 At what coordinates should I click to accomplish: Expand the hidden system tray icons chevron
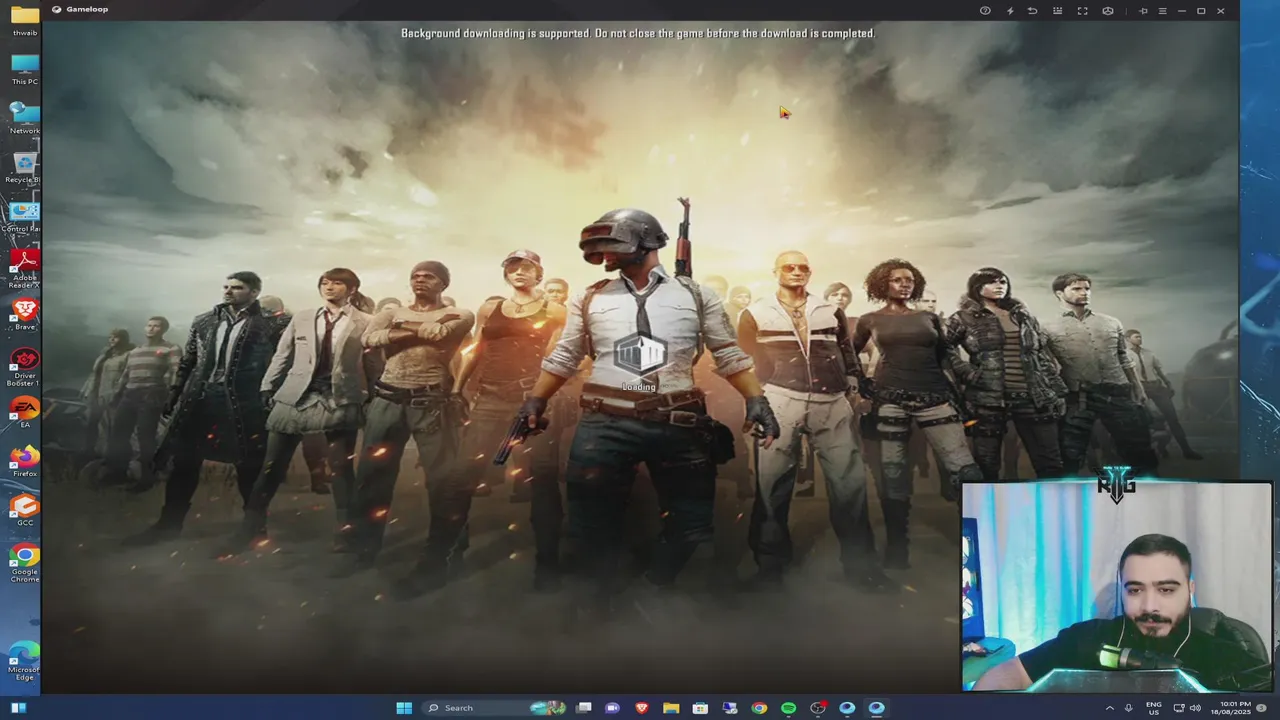(x=1109, y=708)
